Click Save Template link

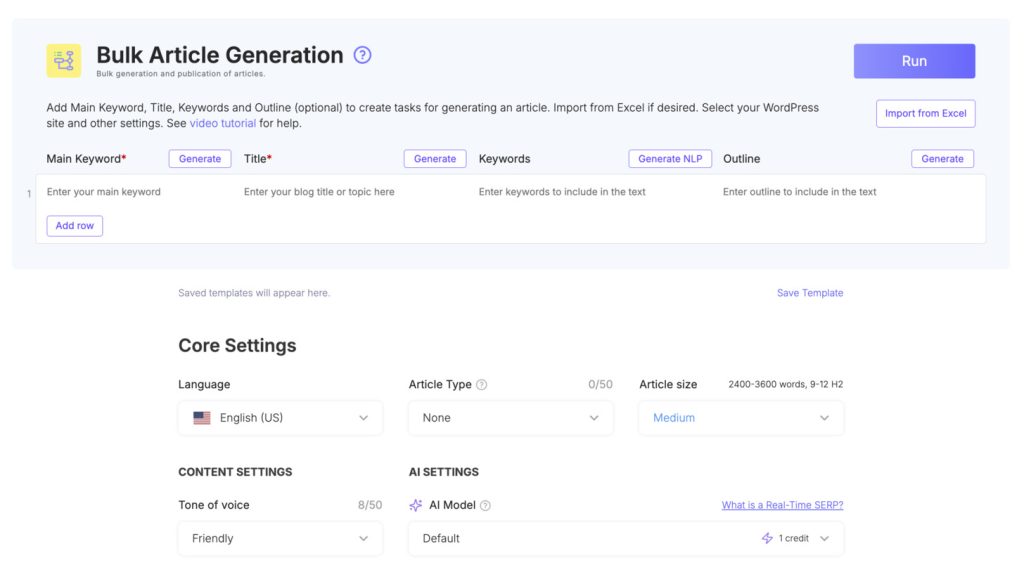click(810, 293)
